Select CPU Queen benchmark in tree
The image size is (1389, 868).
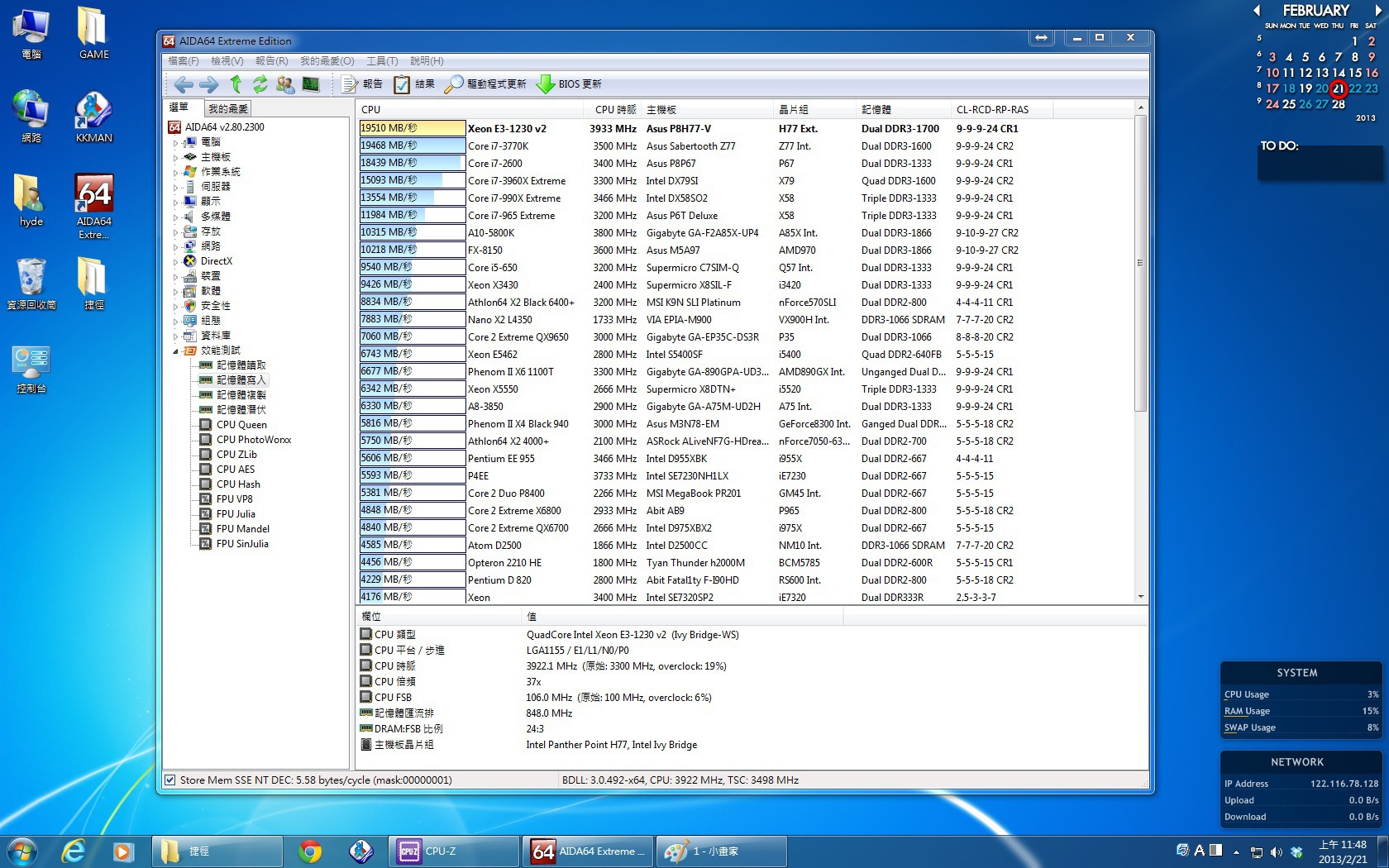tap(241, 425)
